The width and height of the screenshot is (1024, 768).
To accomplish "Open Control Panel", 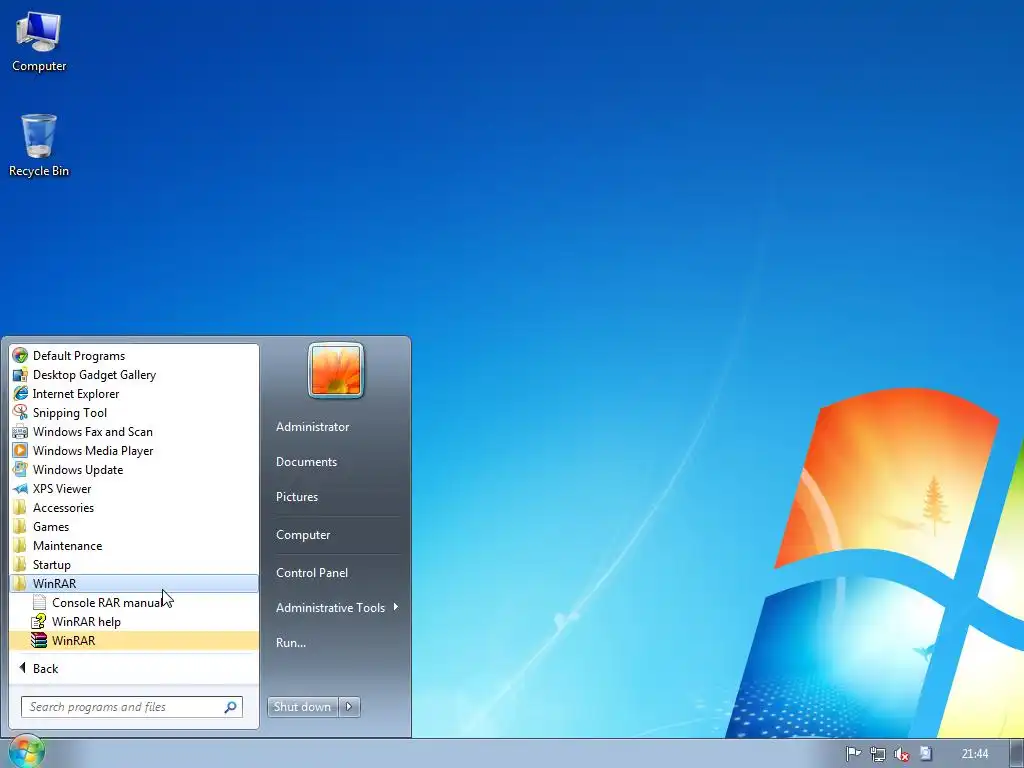I will (x=312, y=572).
